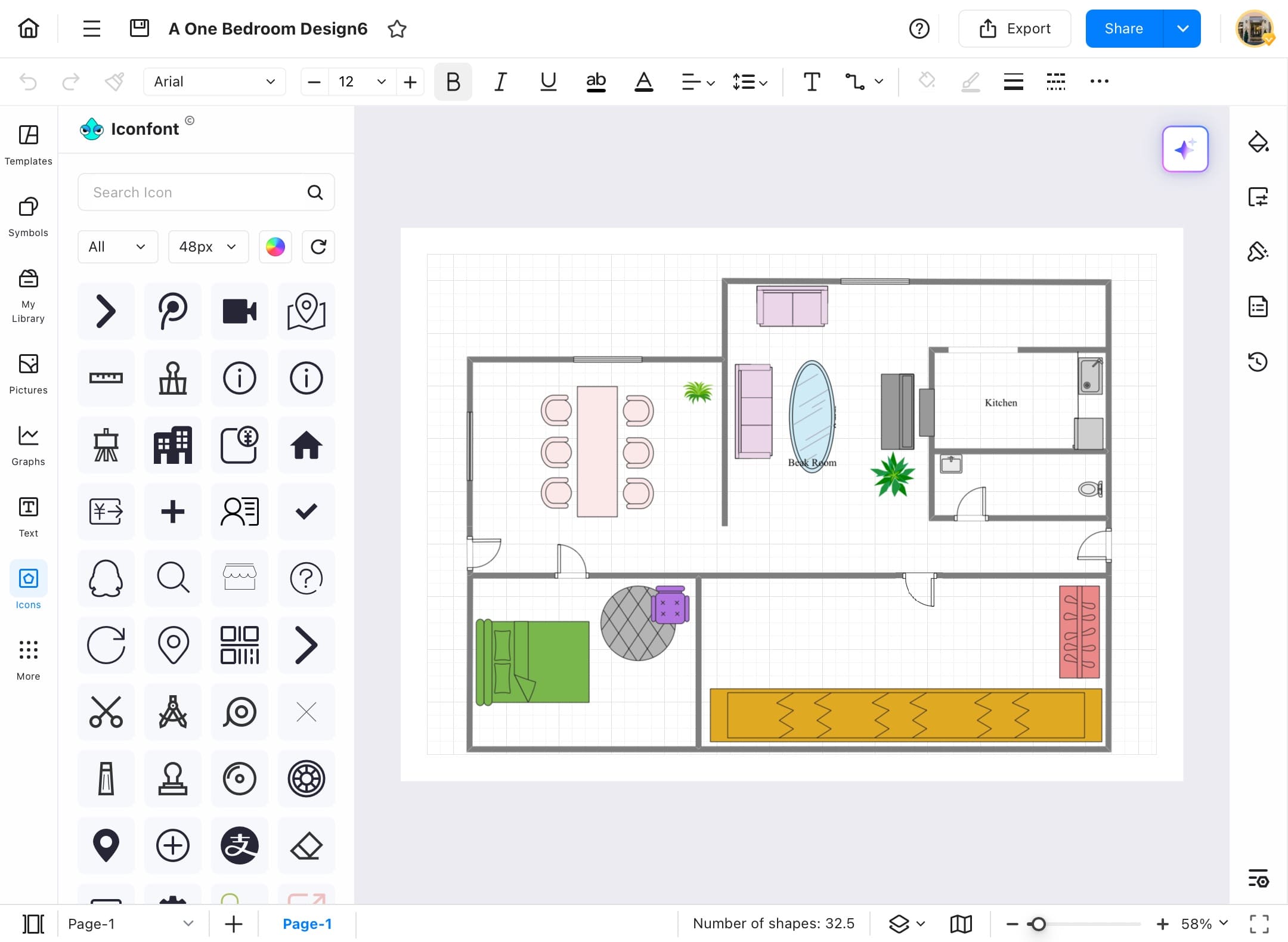The width and height of the screenshot is (1288, 942).
Task: Toggle underline formatting
Action: coord(547,82)
